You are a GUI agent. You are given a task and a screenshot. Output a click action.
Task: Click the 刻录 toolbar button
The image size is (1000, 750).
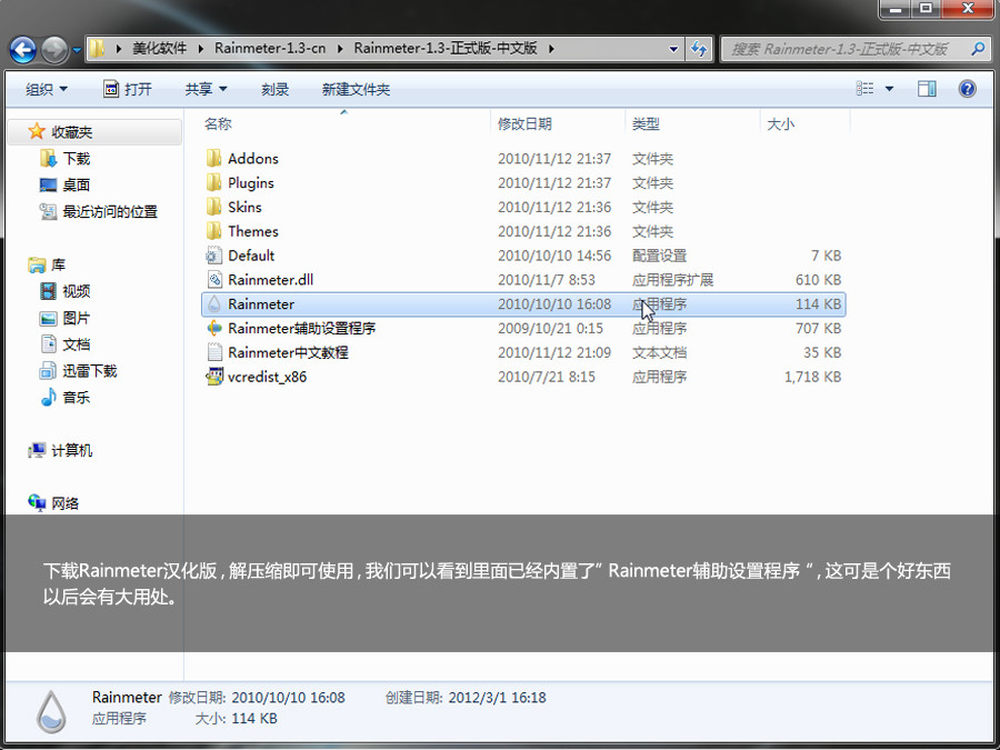click(x=275, y=89)
